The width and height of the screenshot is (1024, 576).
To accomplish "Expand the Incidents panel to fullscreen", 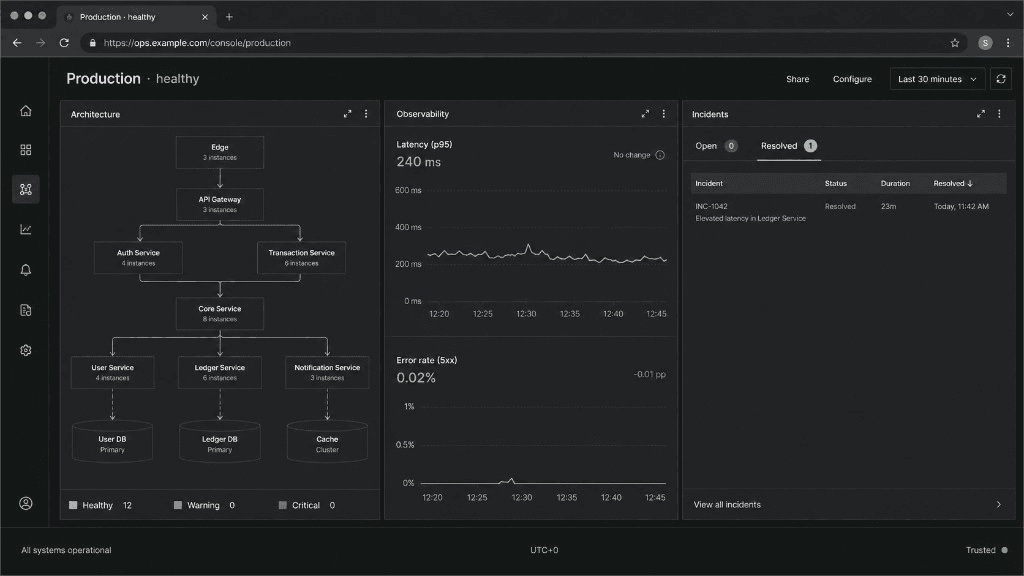I will tap(981, 114).
